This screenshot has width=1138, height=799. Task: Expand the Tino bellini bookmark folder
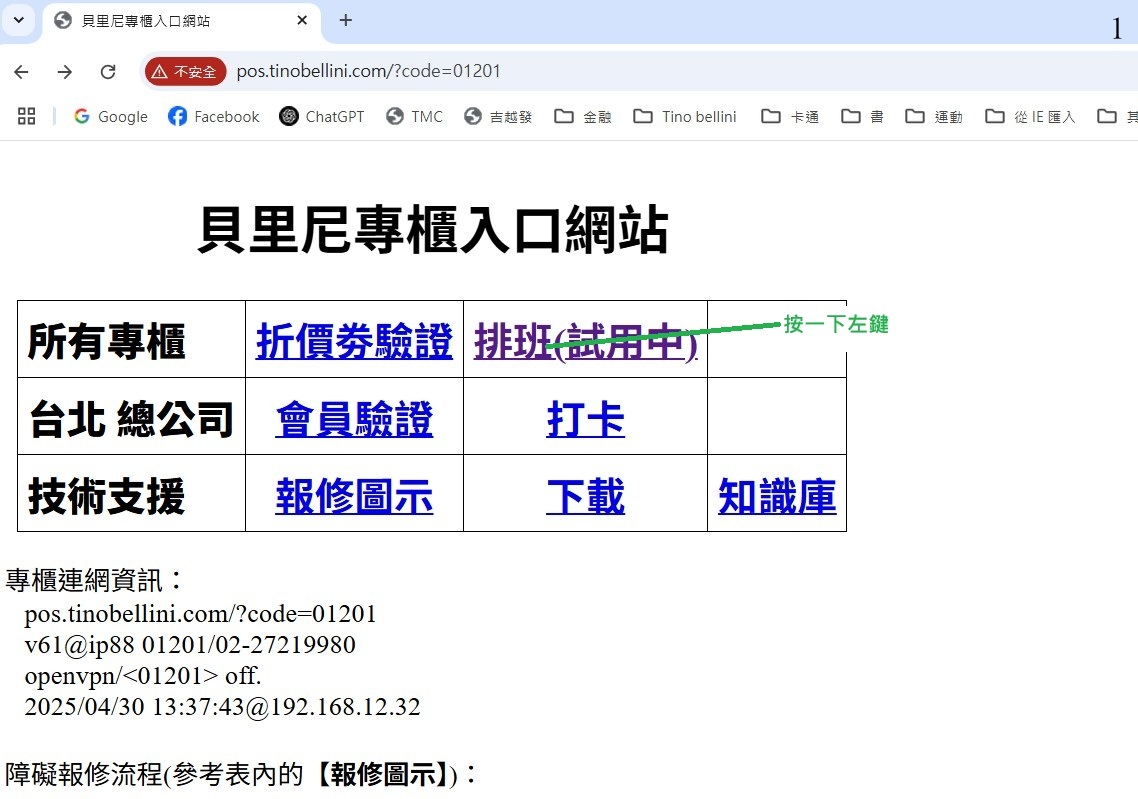(x=685, y=117)
